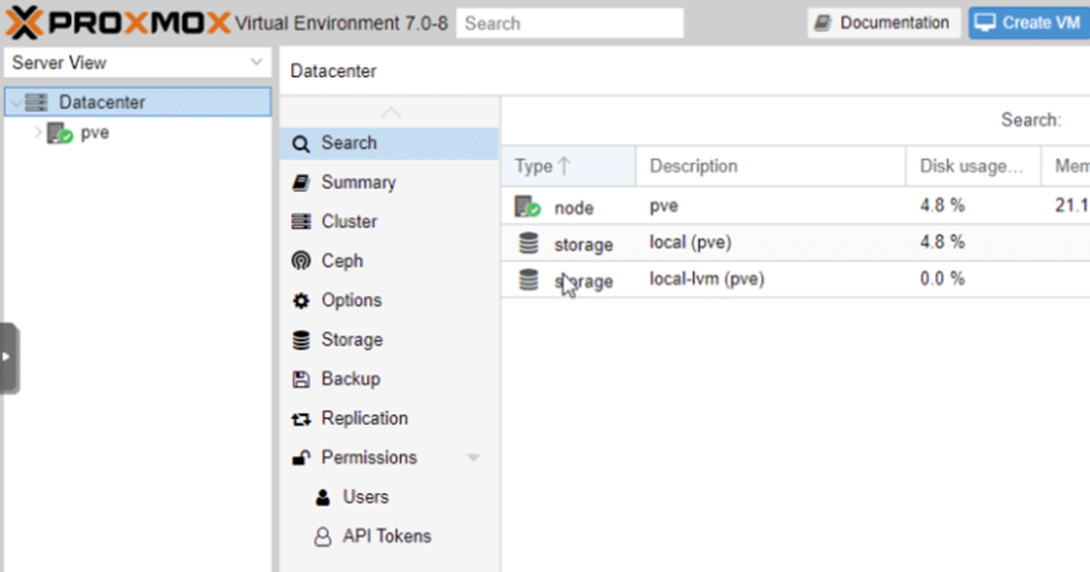1090x572 pixels.
Task: Click the Create VM button
Action: tap(1029, 23)
